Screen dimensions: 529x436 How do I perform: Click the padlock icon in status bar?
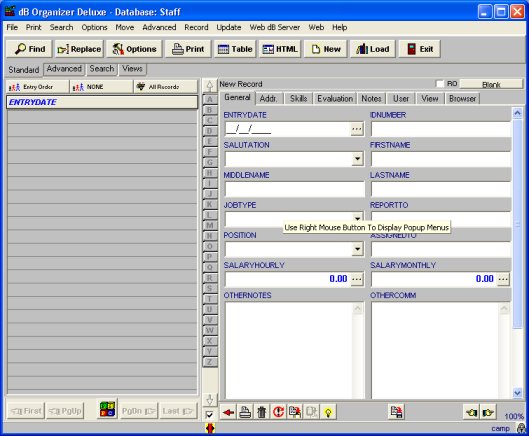522,428
